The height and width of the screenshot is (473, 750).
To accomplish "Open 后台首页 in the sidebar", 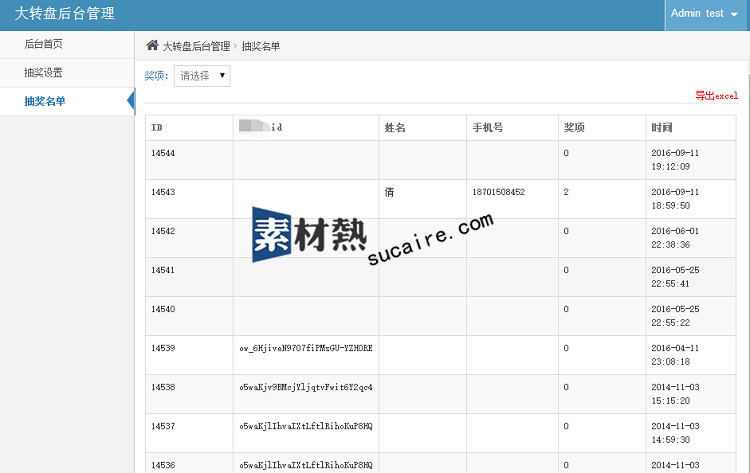I will (44, 44).
